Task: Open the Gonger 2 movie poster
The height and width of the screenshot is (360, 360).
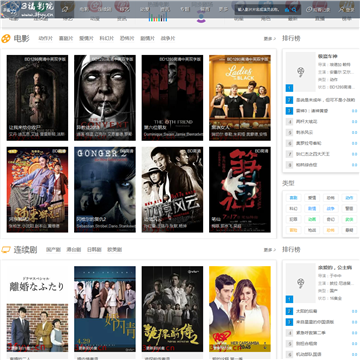Action: coord(105,190)
